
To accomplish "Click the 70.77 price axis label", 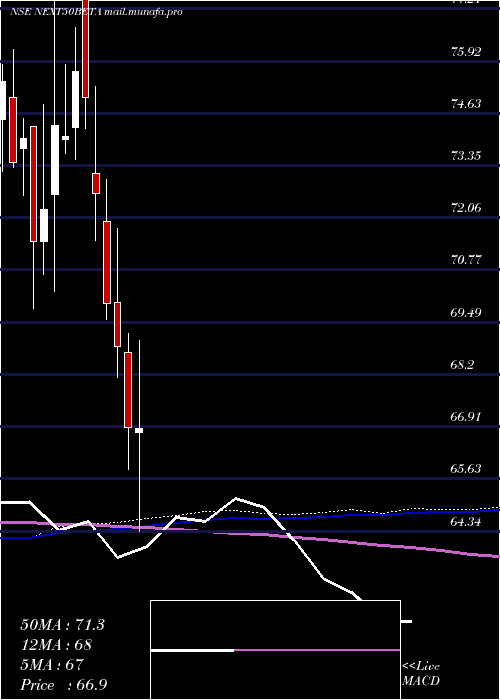I will point(466,260).
